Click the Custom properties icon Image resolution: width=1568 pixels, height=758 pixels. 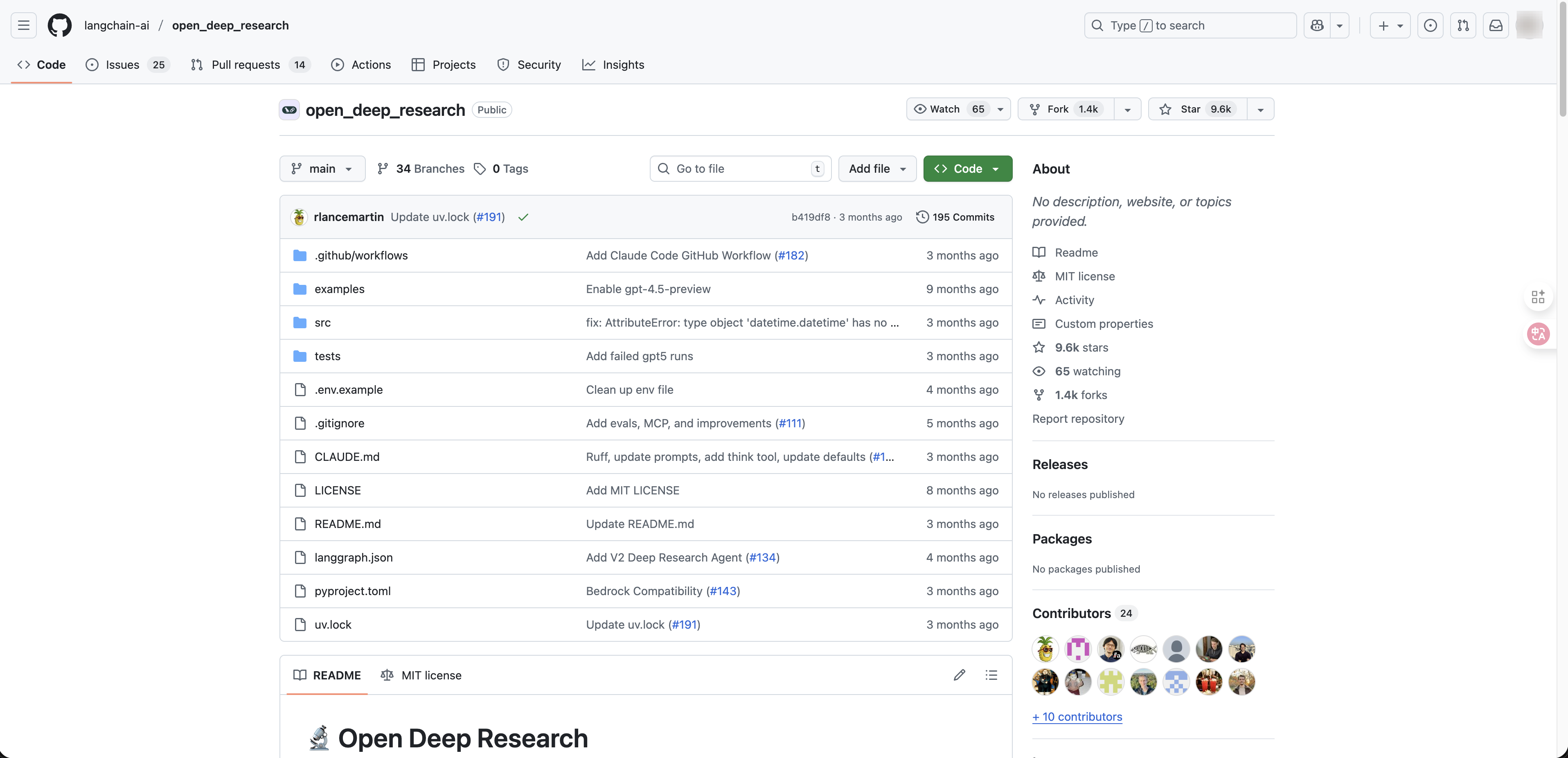(x=1039, y=324)
